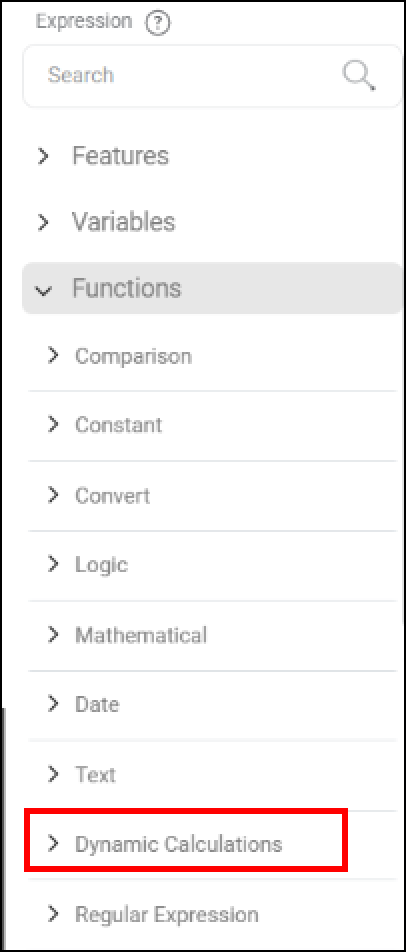The height and width of the screenshot is (952, 406).
Task: Select the Regular Expression label
Action: pos(167,914)
